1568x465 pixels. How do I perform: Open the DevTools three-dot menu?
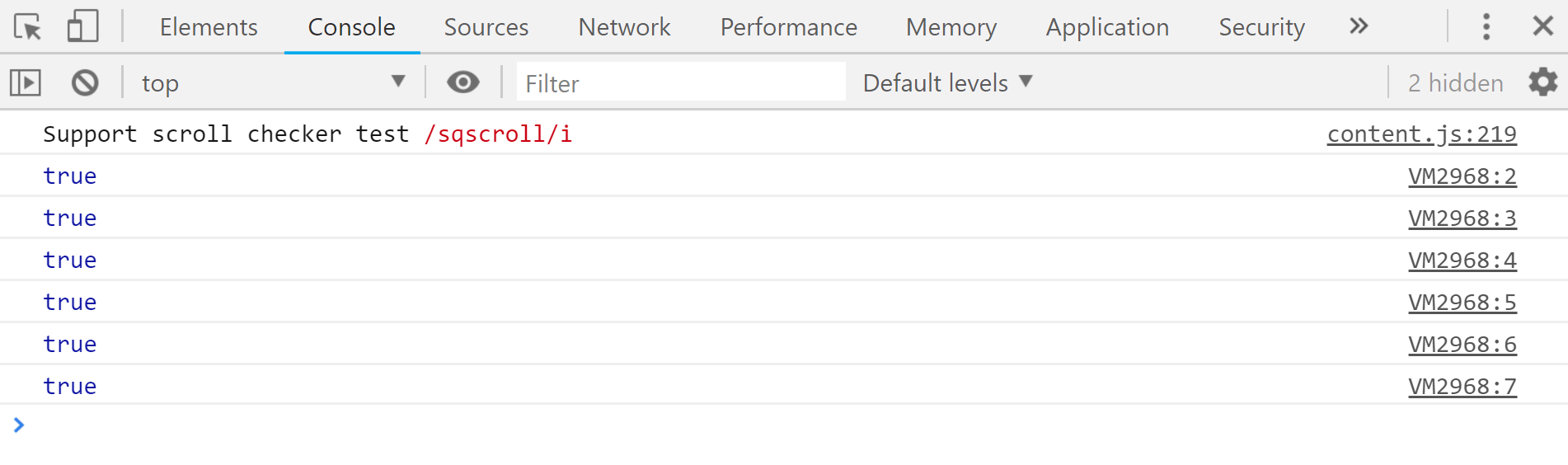1486,27
